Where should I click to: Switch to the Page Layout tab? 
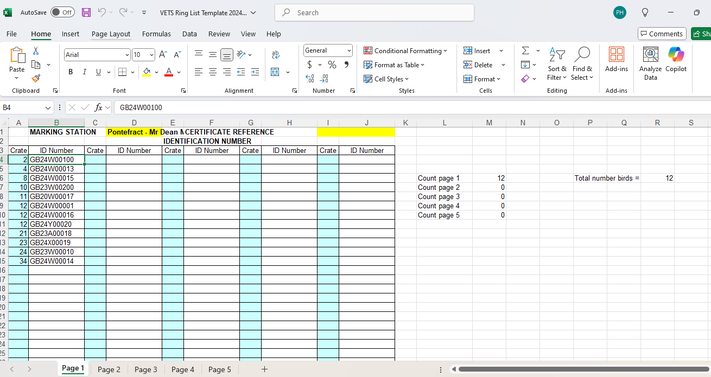111,34
